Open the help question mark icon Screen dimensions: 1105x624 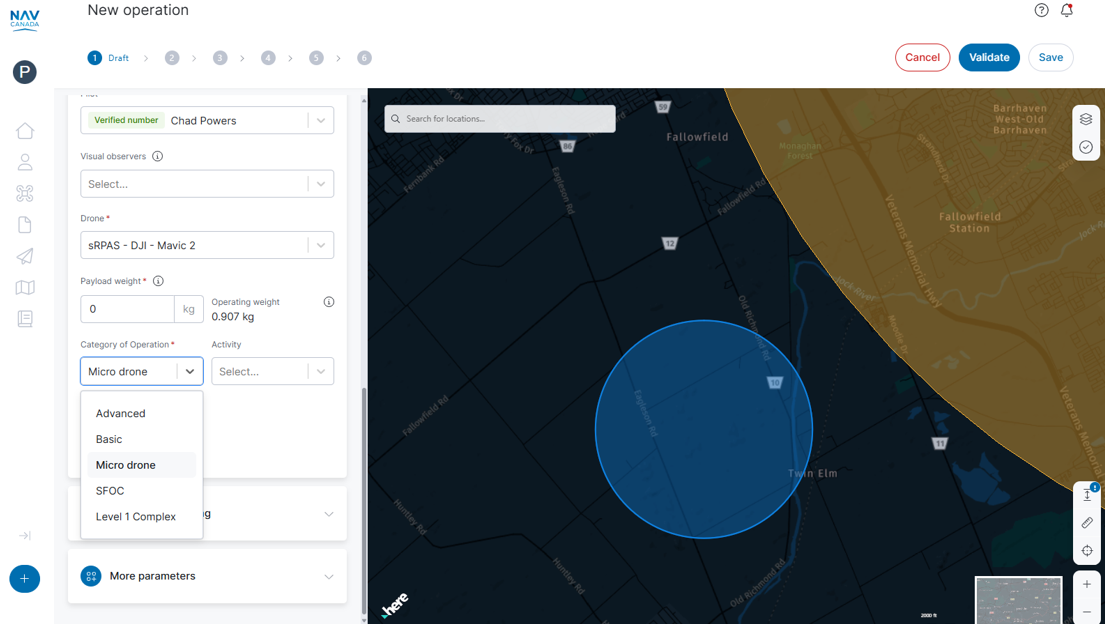point(1041,10)
